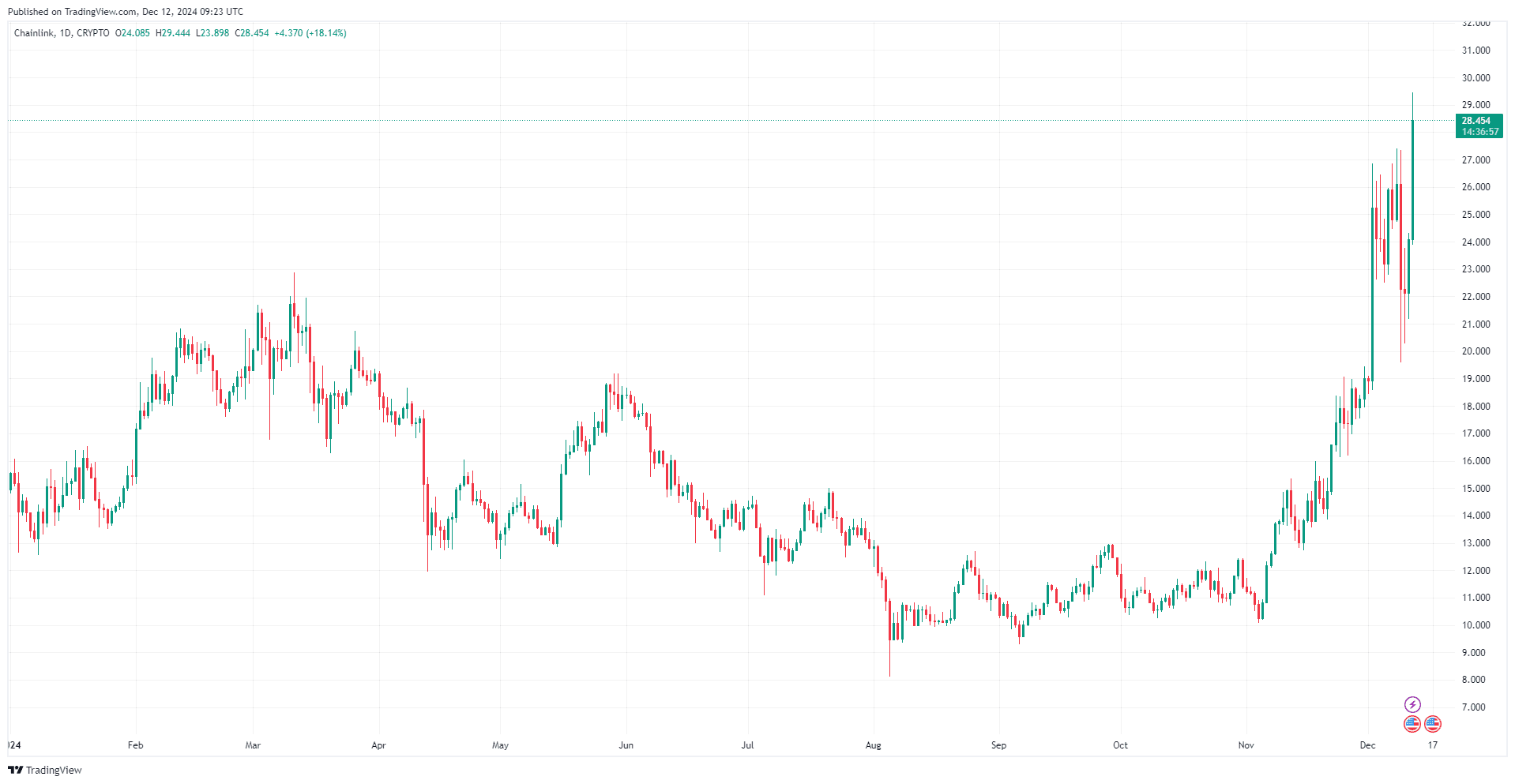The width and height of the screenshot is (1515, 784).
Task: Click the Jul label on time axis
Action: point(747,745)
